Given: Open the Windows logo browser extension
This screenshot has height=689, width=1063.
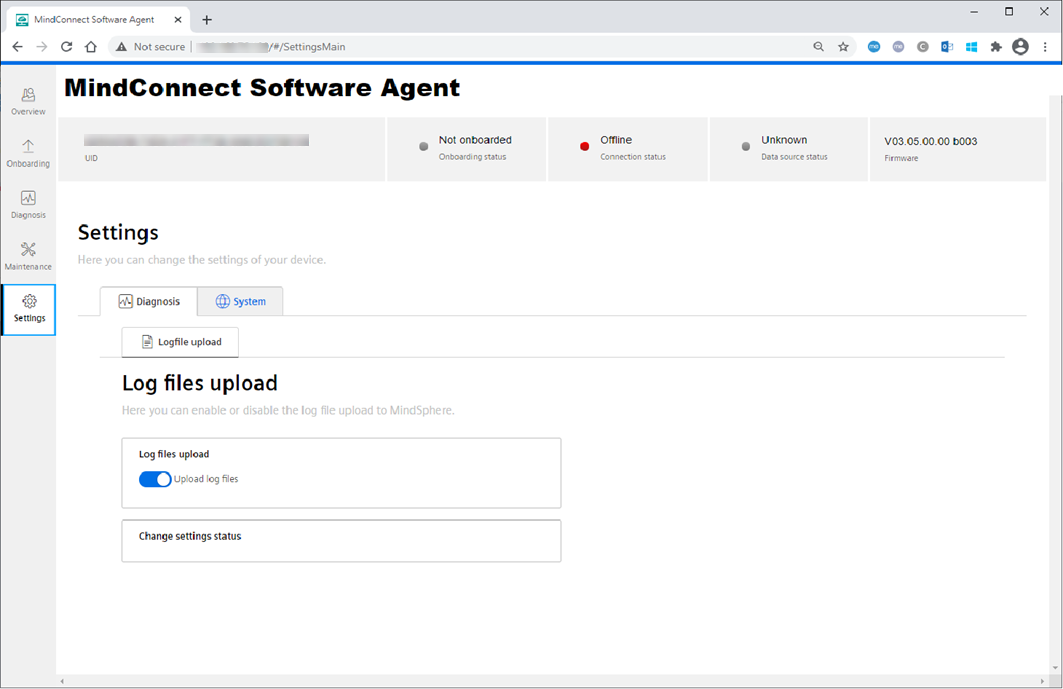Looking at the screenshot, I should coord(971,47).
